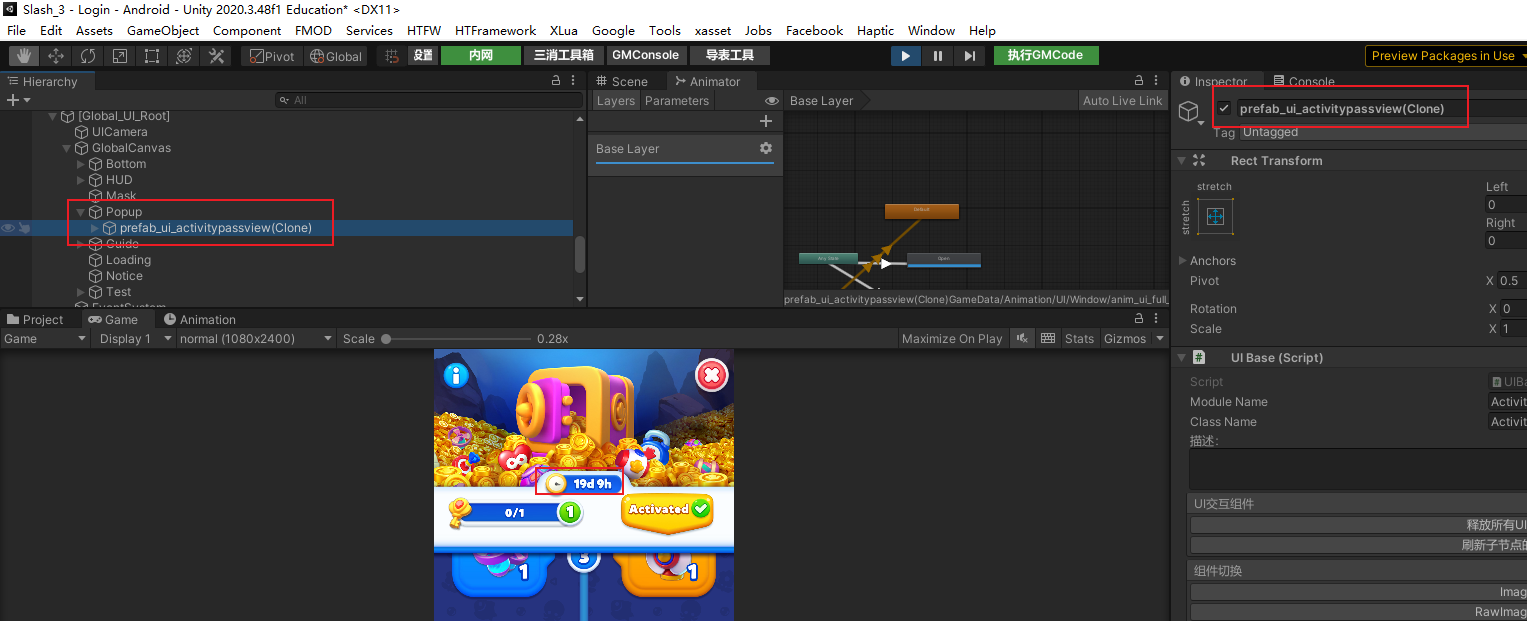
Task: Toggle scene picking for the selected prefab
Action: pyautogui.click(x=23, y=228)
